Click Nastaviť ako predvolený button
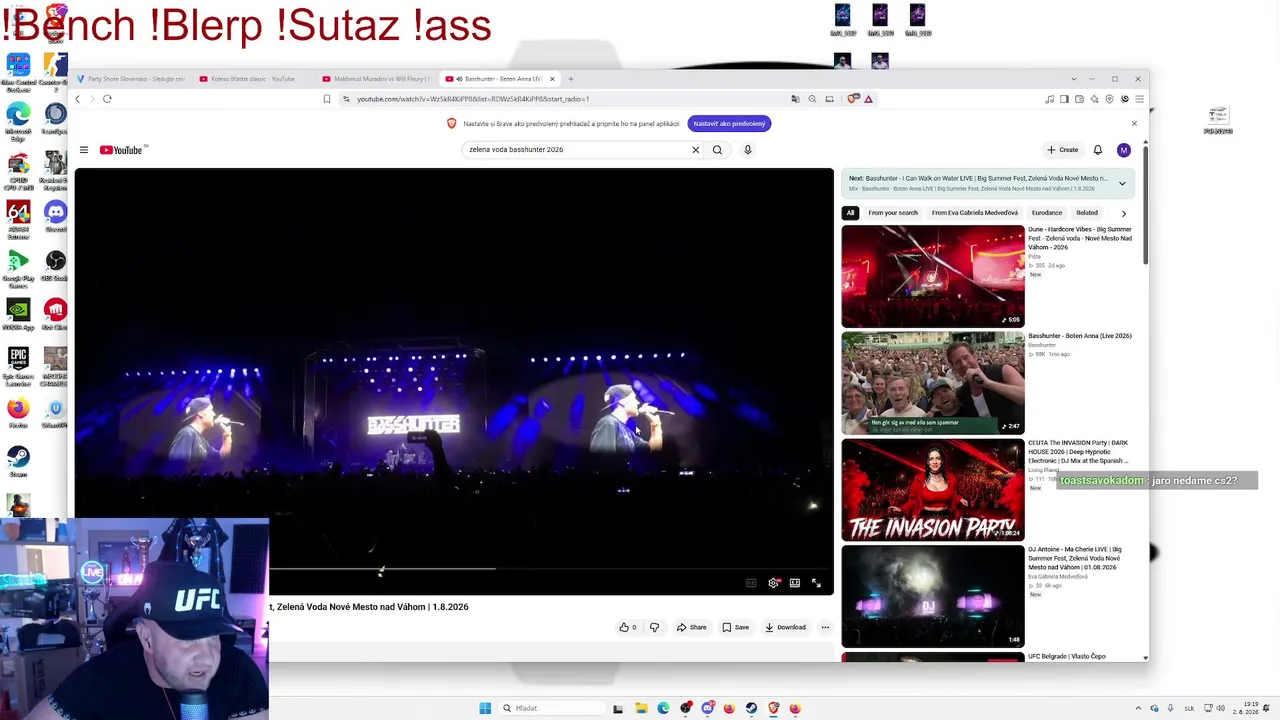The width and height of the screenshot is (1280, 720). click(x=729, y=124)
